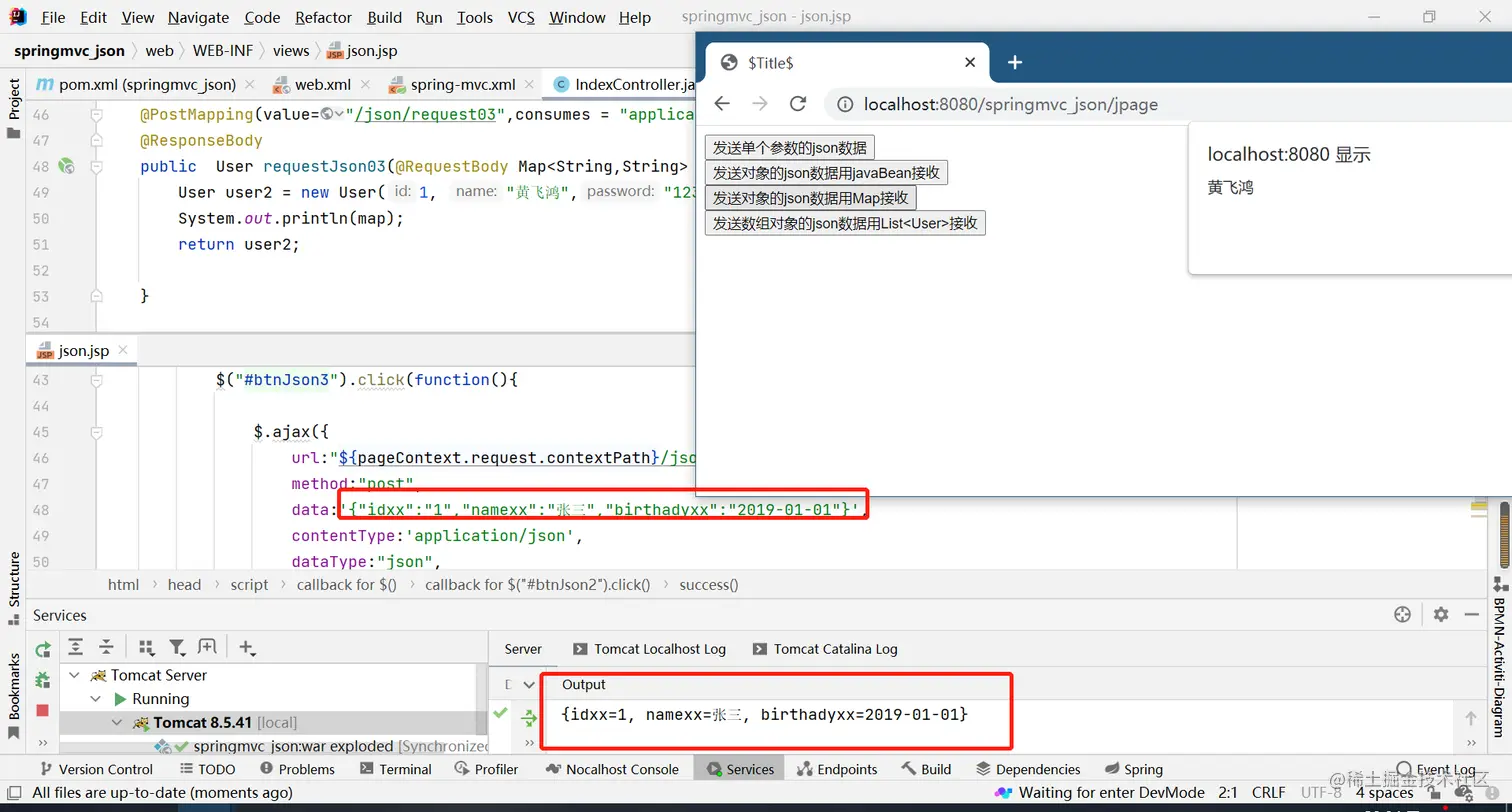This screenshot has width=1512, height=812.
Task: Hide the Services tool window
Action: 1471,615
